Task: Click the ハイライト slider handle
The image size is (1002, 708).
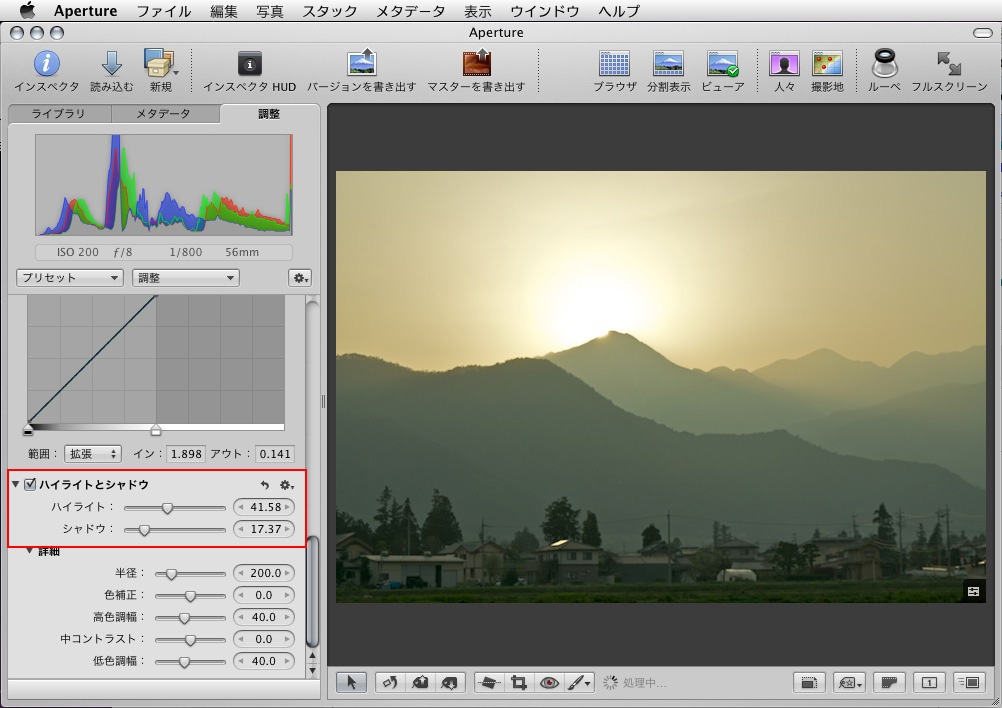Action: click(167, 508)
